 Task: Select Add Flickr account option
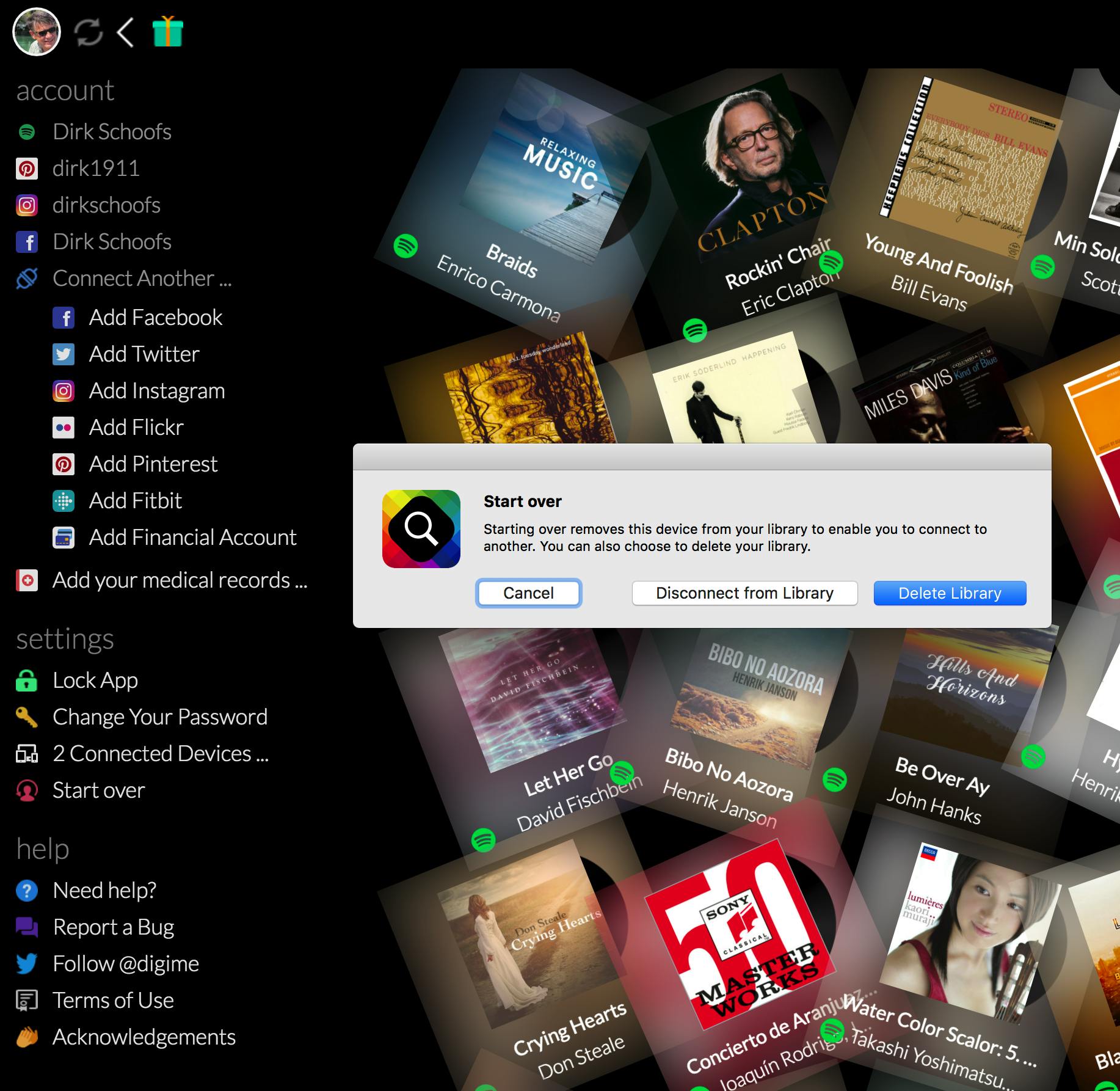[136, 428]
